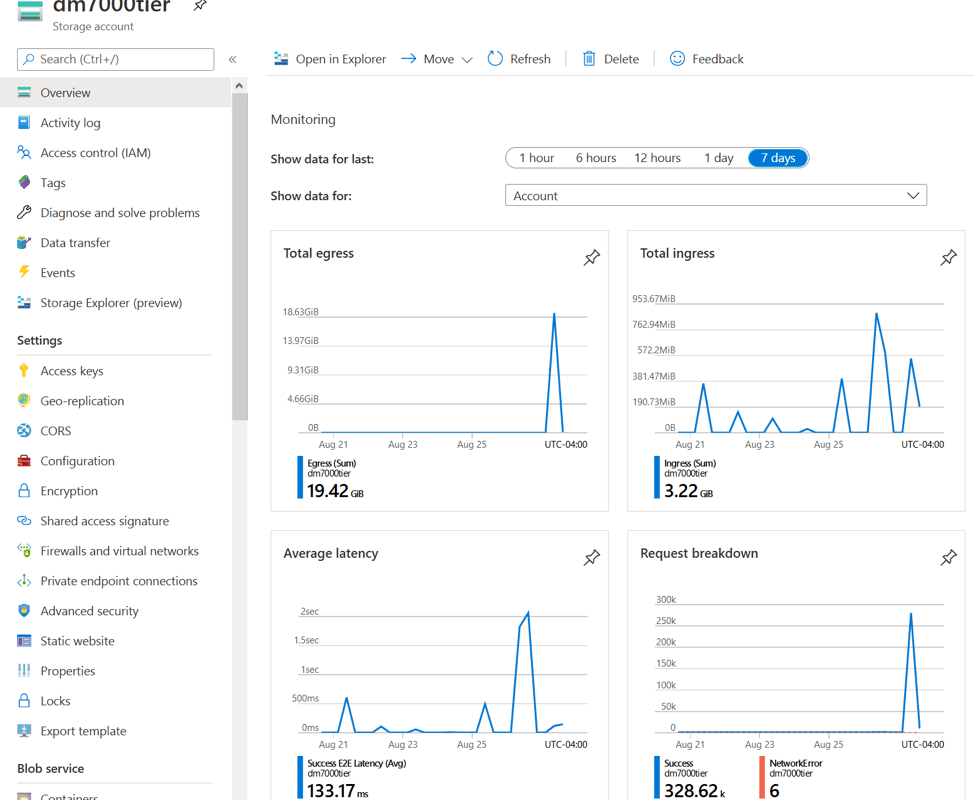
Task: Click the Feedback button label
Action: [x=717, y=59]
